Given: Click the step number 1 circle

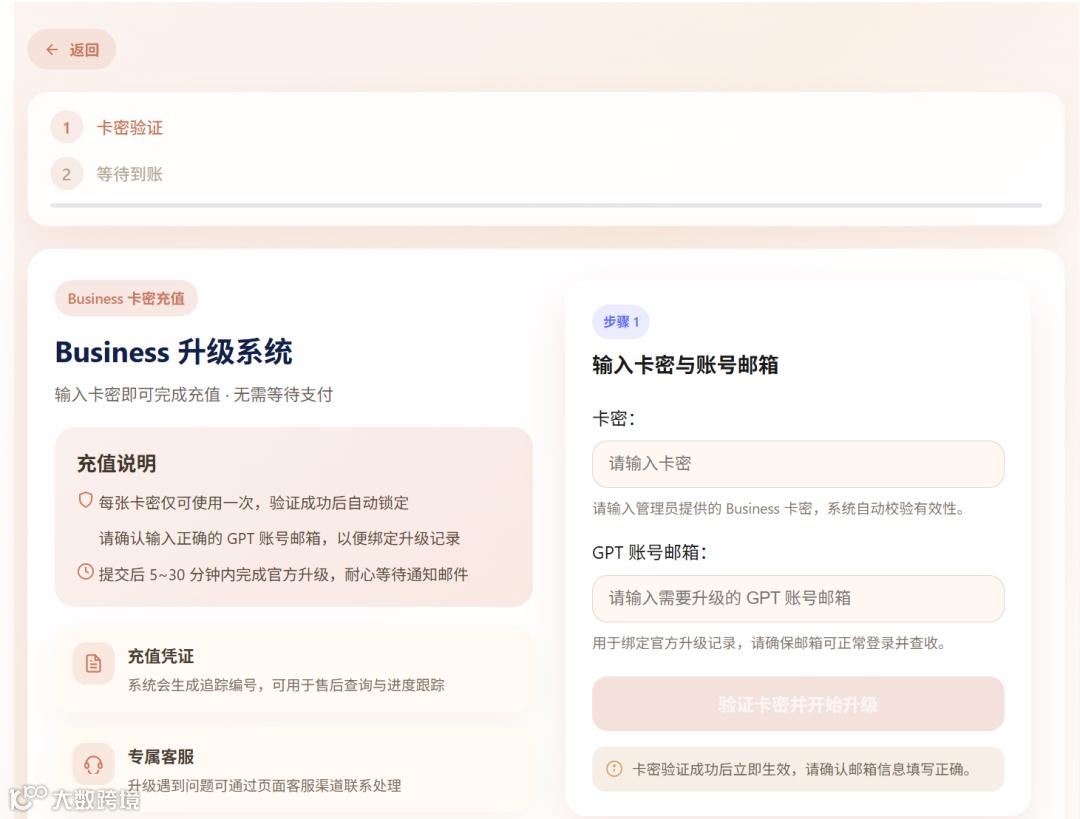Looking at the screenshot, I should pos(67,127).
